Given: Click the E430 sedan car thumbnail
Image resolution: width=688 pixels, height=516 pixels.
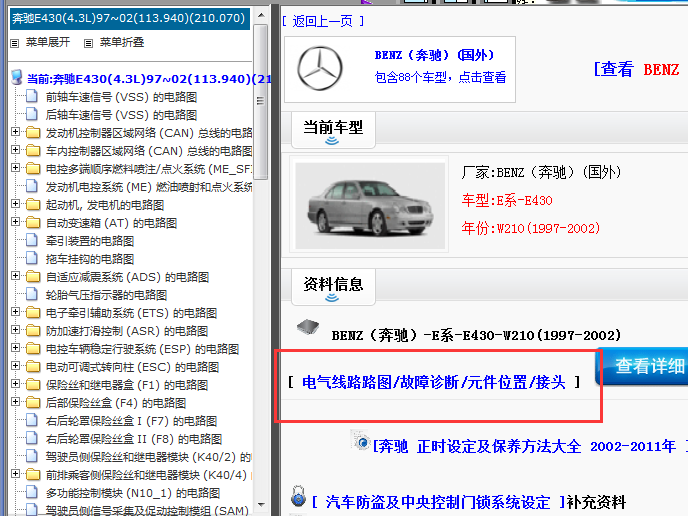Looking at the screenshot, I should click(x=370, y=206).
